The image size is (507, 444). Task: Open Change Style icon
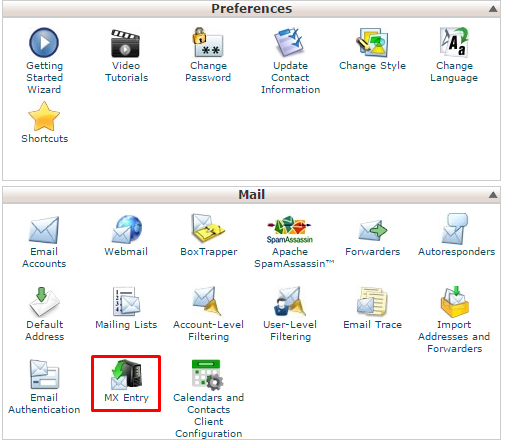(x=372, y=42)
